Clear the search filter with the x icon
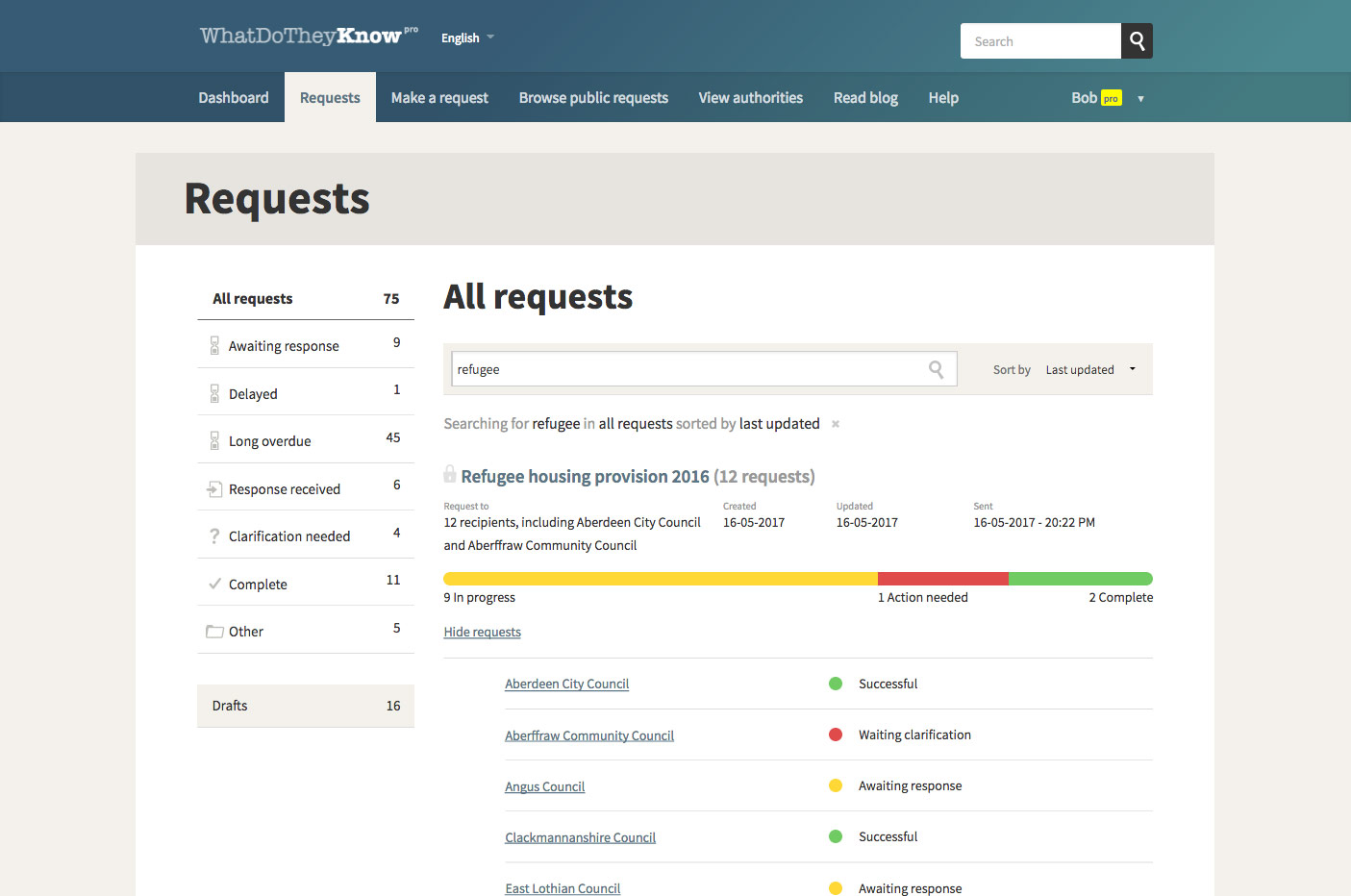The image size is (1351, 896). click(836, 424)
